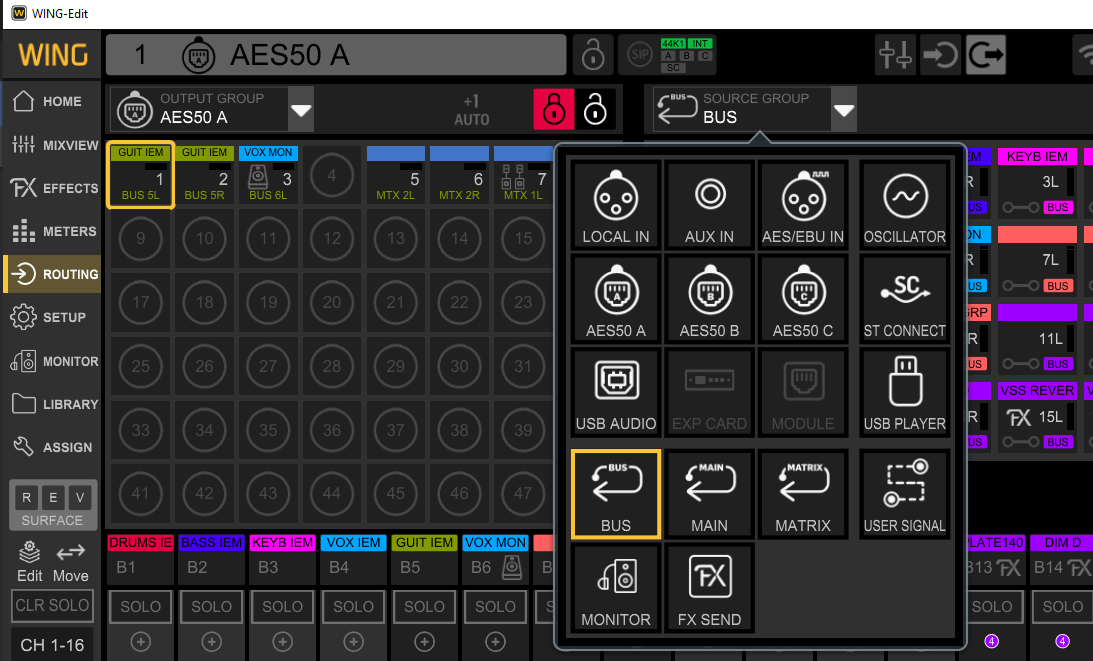
Task: Expand the OUTPUT GROUP dropdown arrow
Action: click(x=301, y=109)
